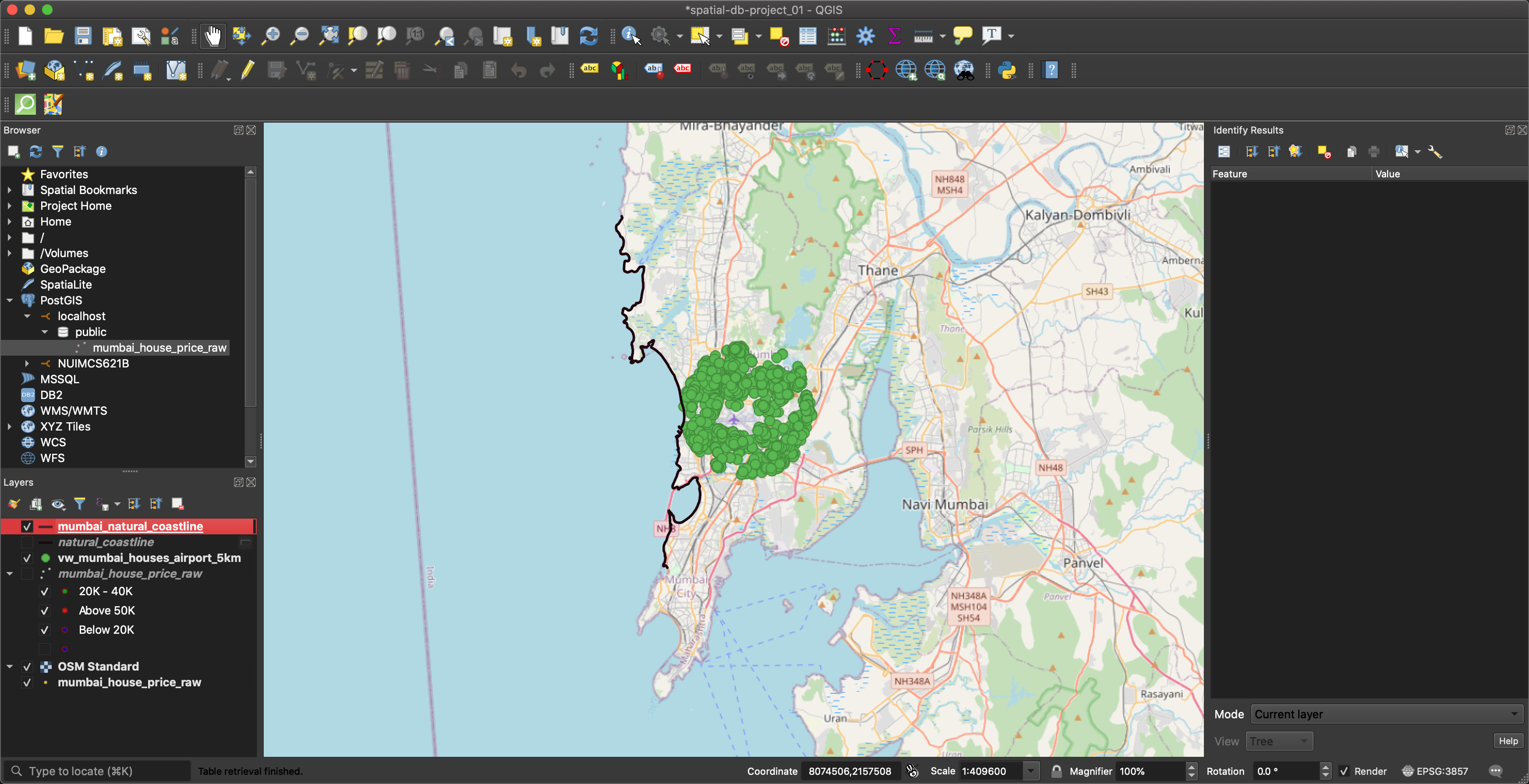1529x784 pixels.
Task: Click the Toggle Editing pencil icon
Action: (248, 71)
